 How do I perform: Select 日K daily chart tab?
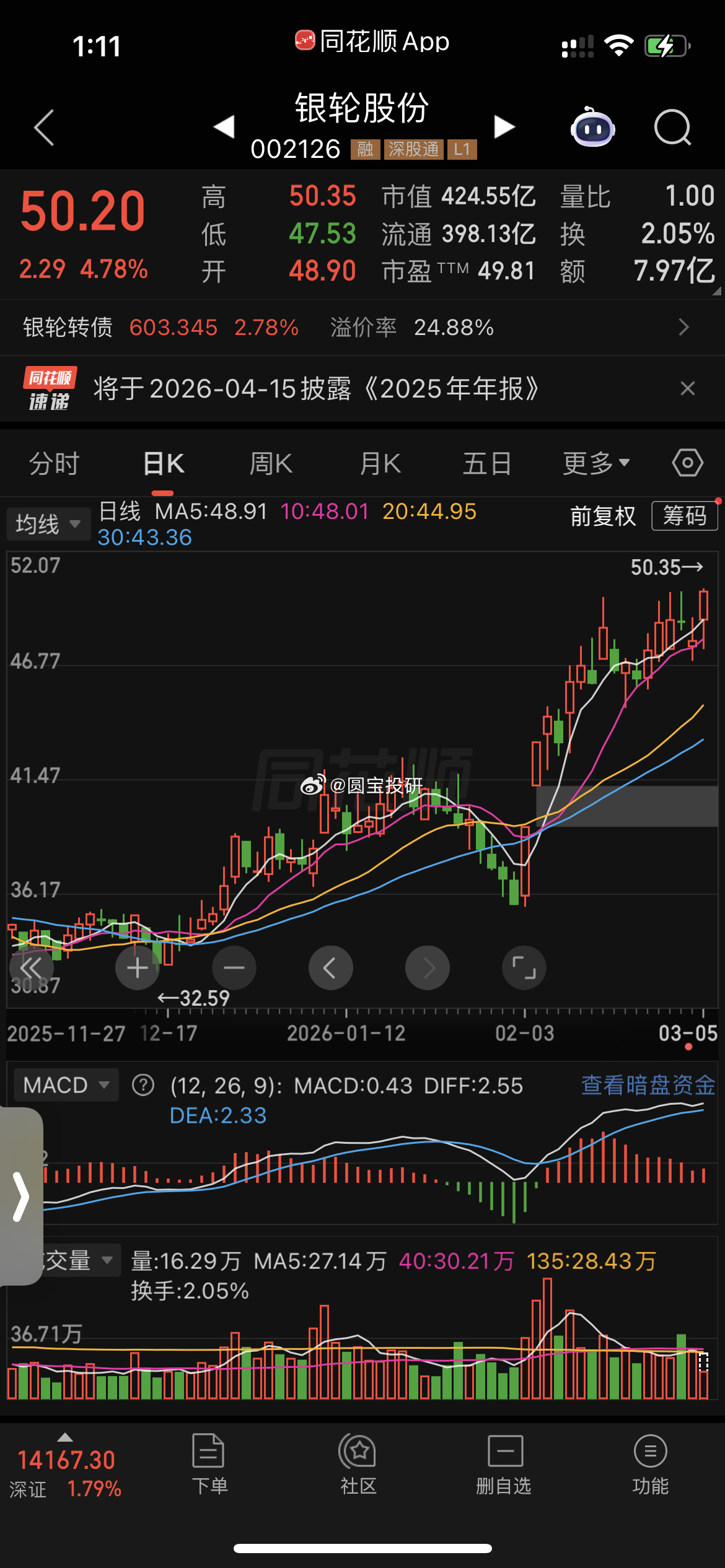[164, 463]
